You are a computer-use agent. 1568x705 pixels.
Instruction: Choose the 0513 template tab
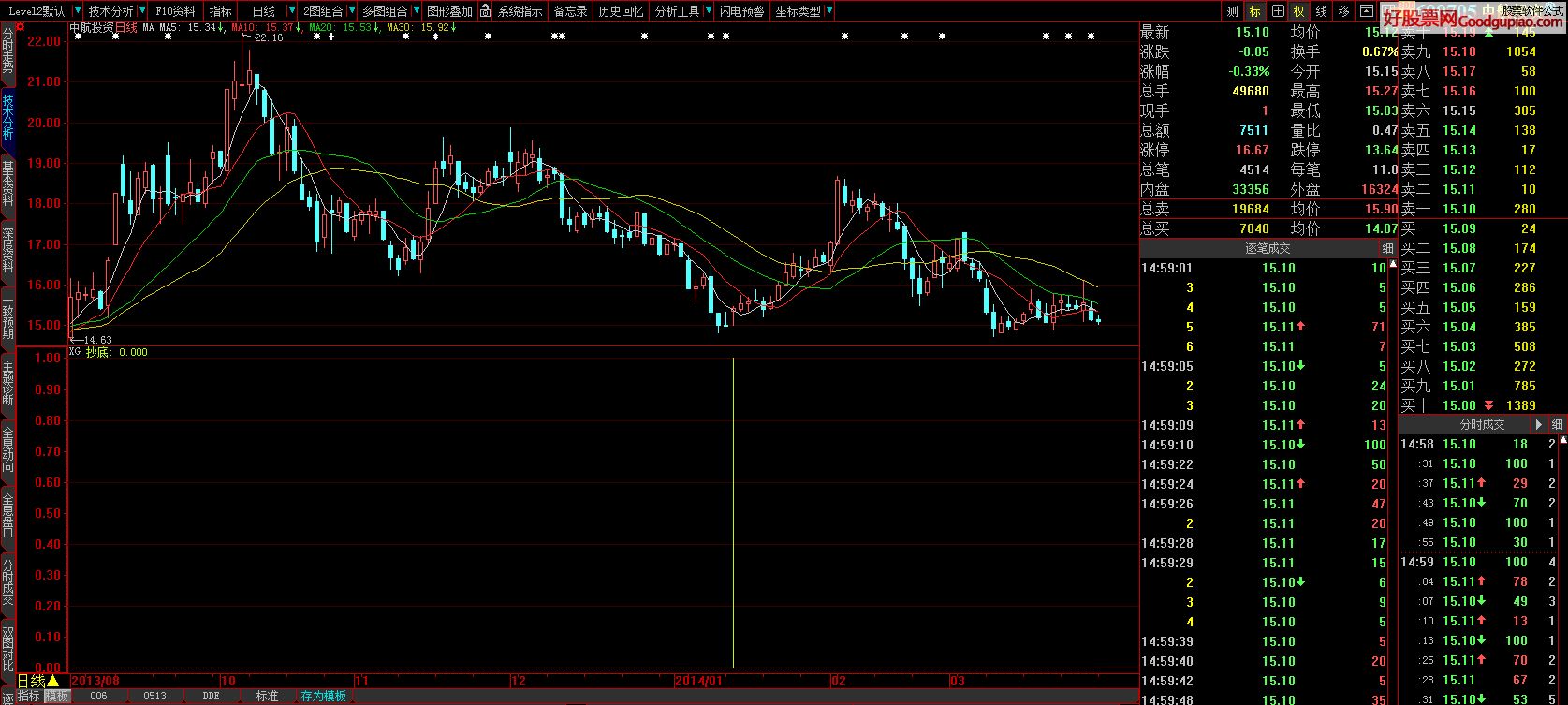[x=154, y=697]
